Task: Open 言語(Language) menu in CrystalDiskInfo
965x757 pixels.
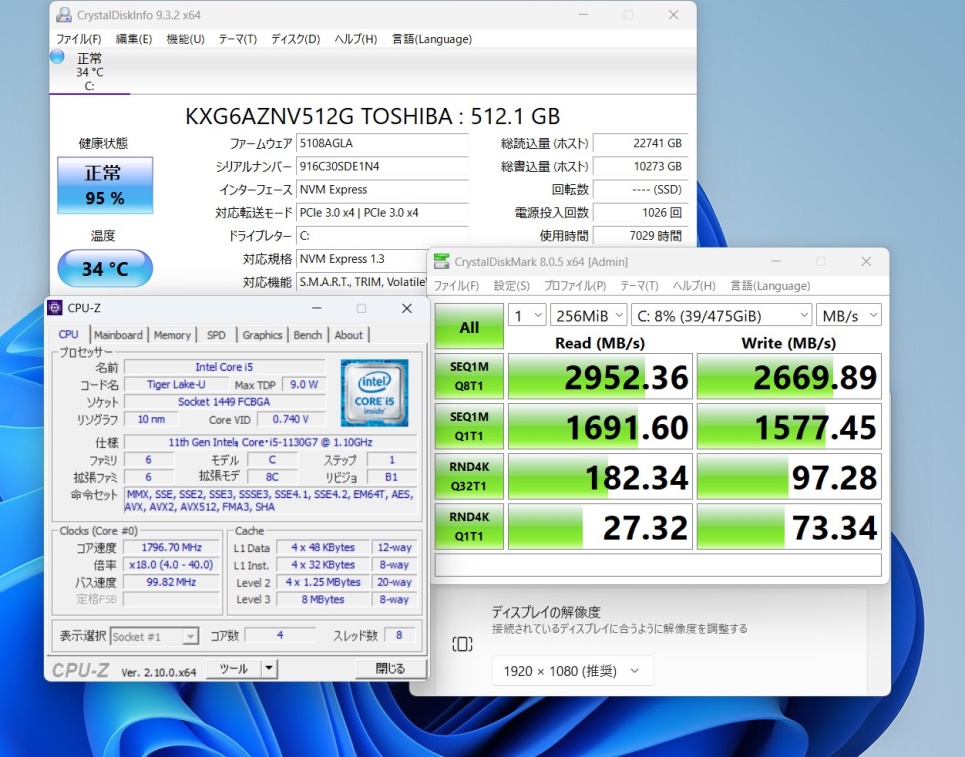Action: point(432,39)
